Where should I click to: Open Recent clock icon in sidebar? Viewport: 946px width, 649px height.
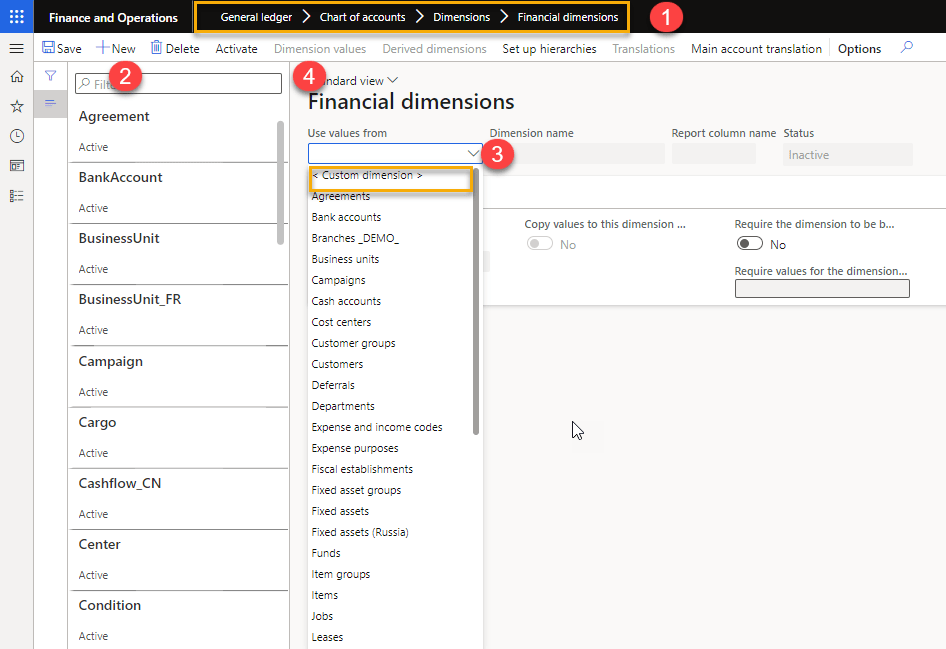click(x=16, y=136)
